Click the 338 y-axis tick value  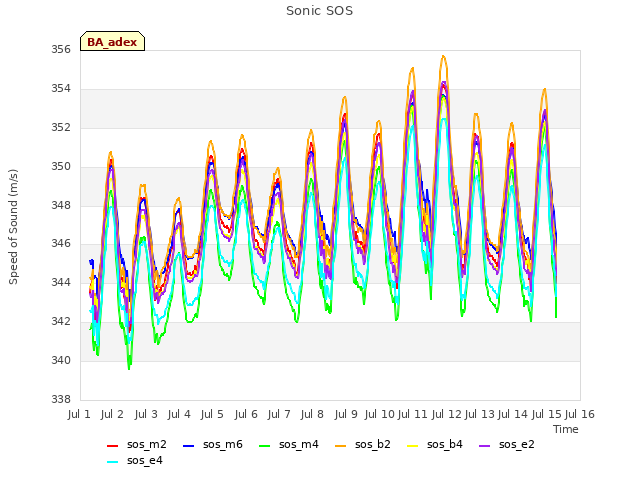tap(61, 399)
